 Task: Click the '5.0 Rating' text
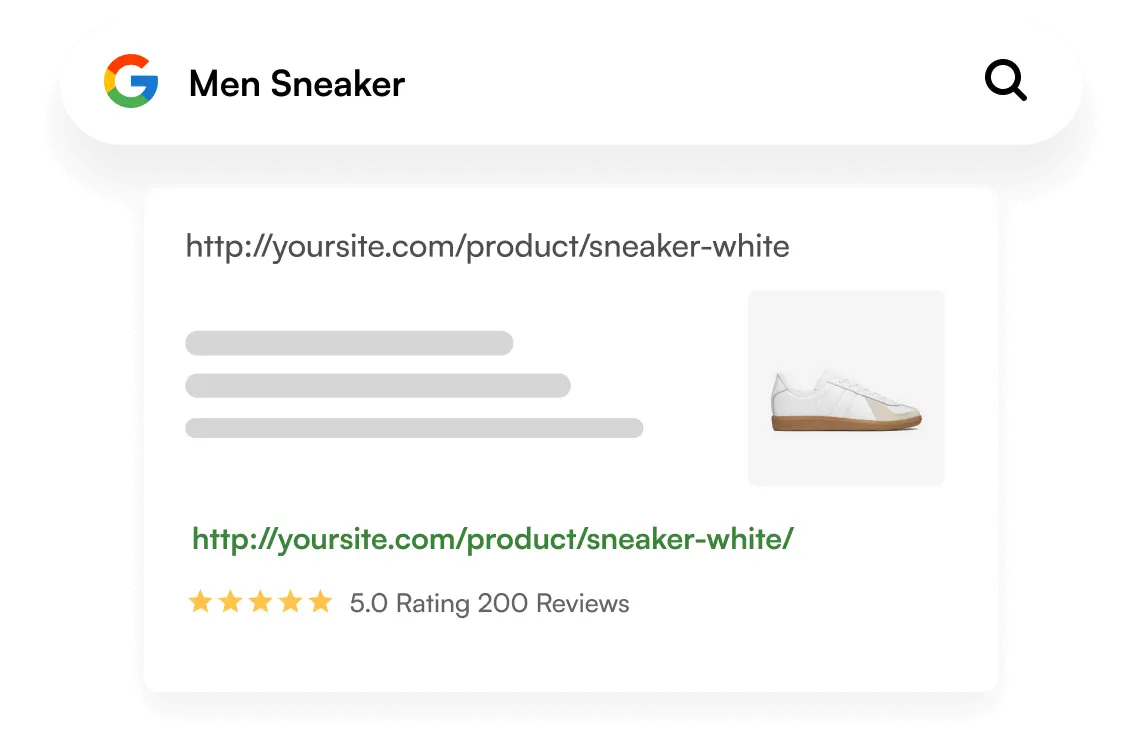coord(410,604)
